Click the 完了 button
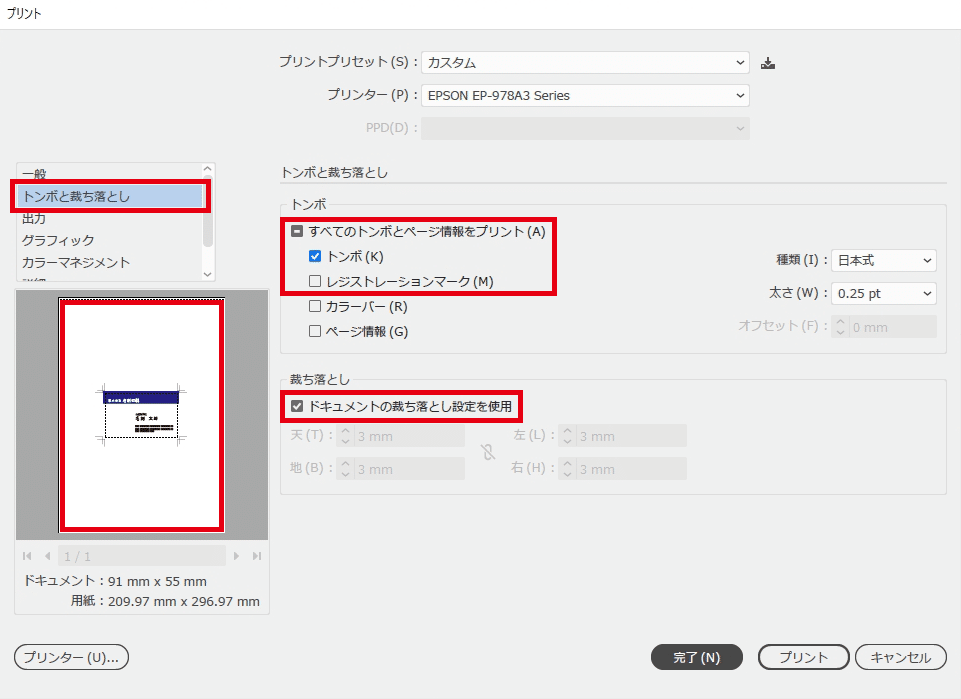 click(x=696, y=657)
